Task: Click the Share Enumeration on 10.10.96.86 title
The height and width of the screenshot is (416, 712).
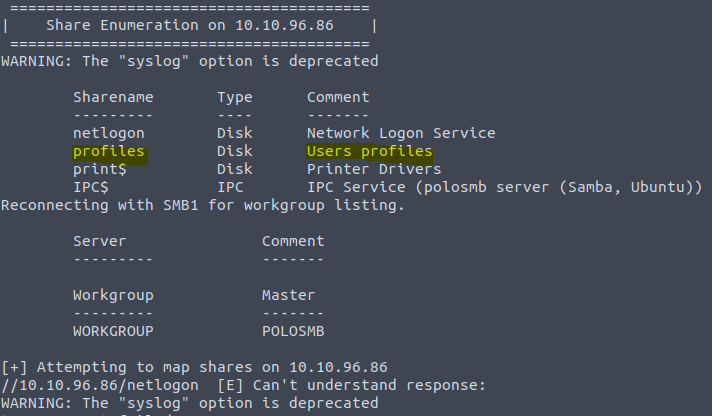Action: 190,25
